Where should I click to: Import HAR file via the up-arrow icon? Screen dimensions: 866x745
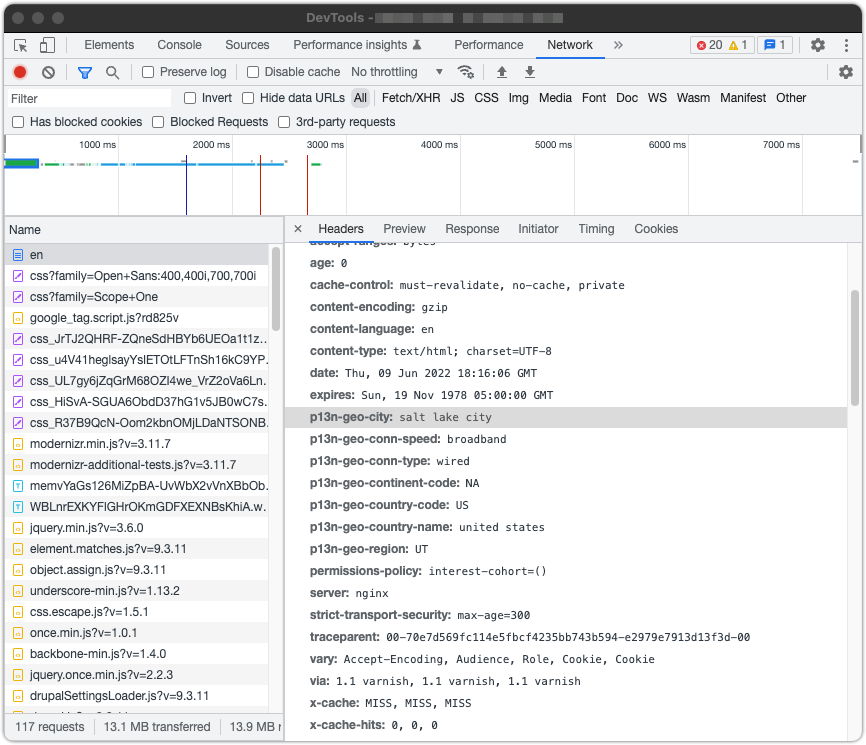[501, 72]
